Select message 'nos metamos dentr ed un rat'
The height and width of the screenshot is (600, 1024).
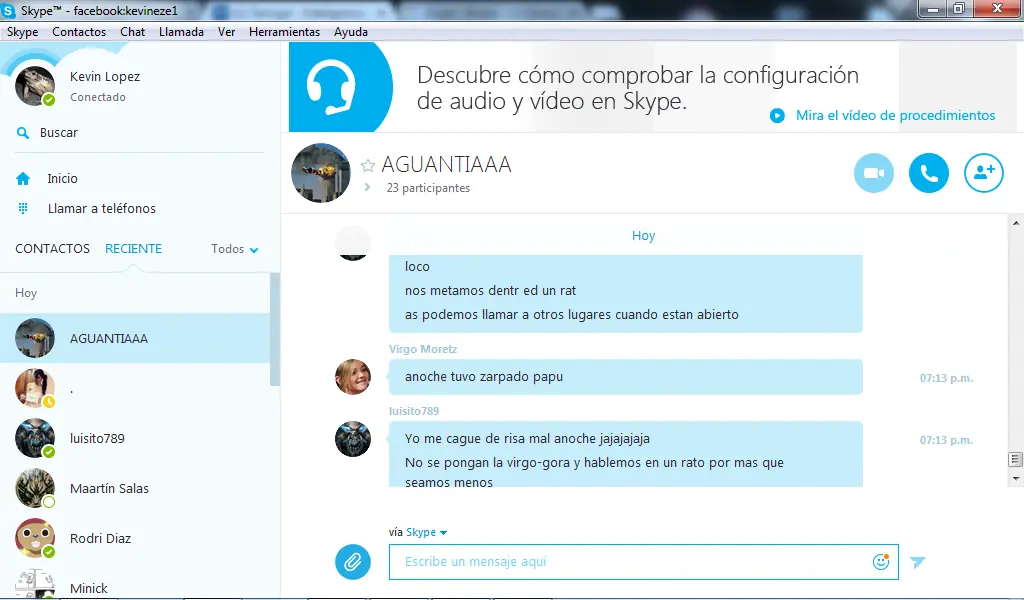tap(490, 291)
